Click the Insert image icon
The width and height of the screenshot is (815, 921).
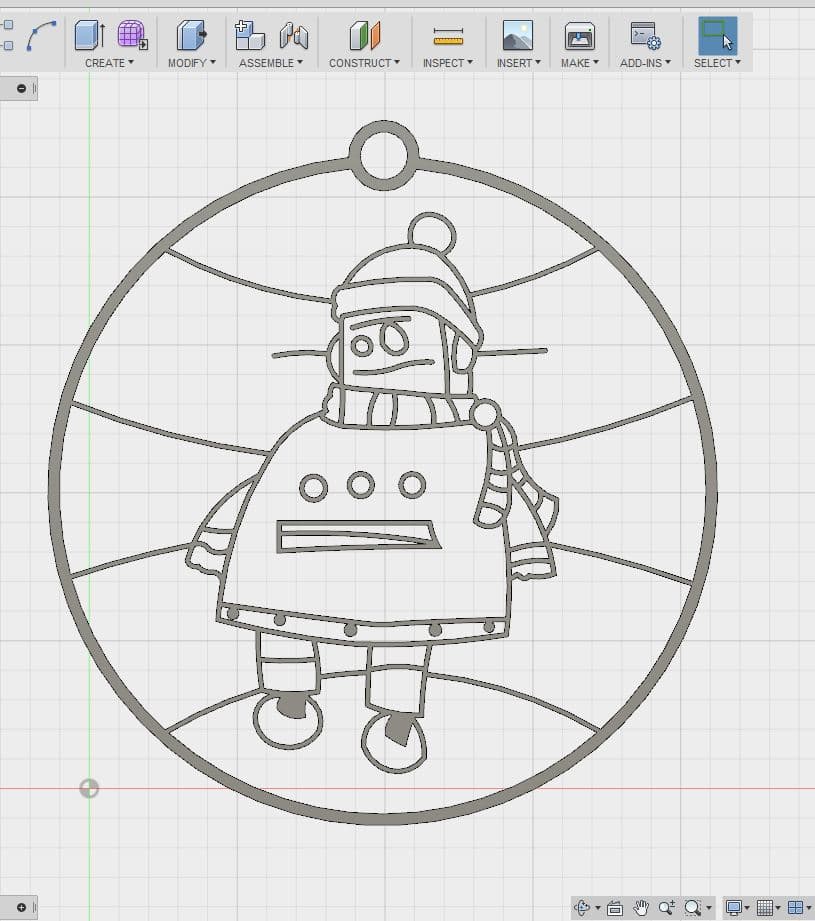[x=517, y=36]
